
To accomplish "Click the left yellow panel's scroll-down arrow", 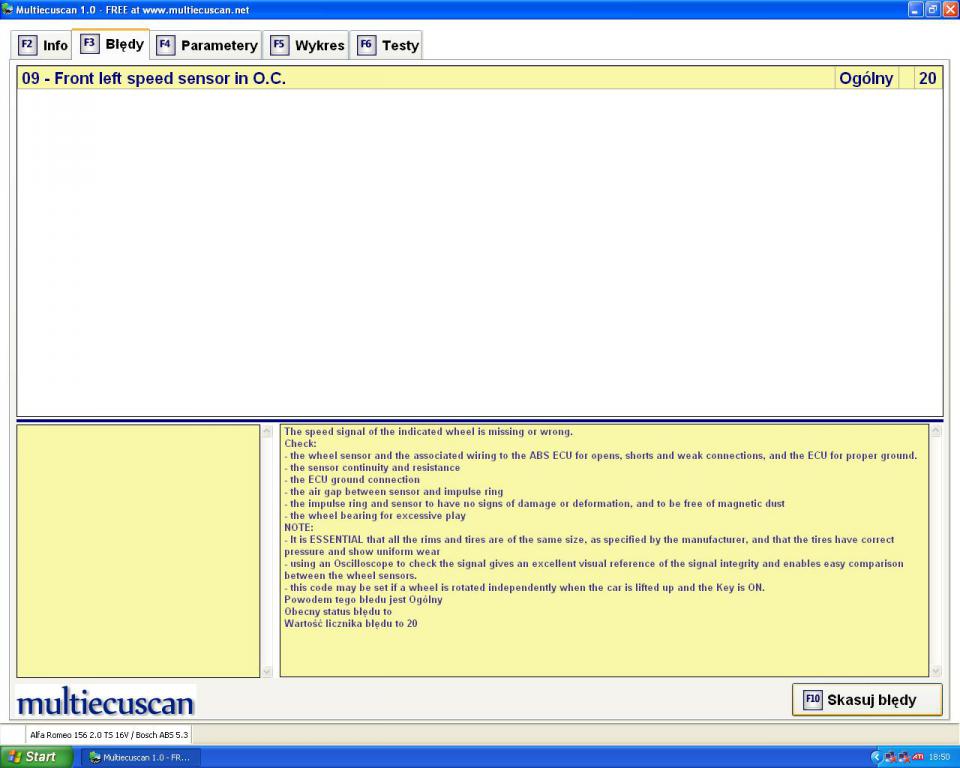I will 267,671.
